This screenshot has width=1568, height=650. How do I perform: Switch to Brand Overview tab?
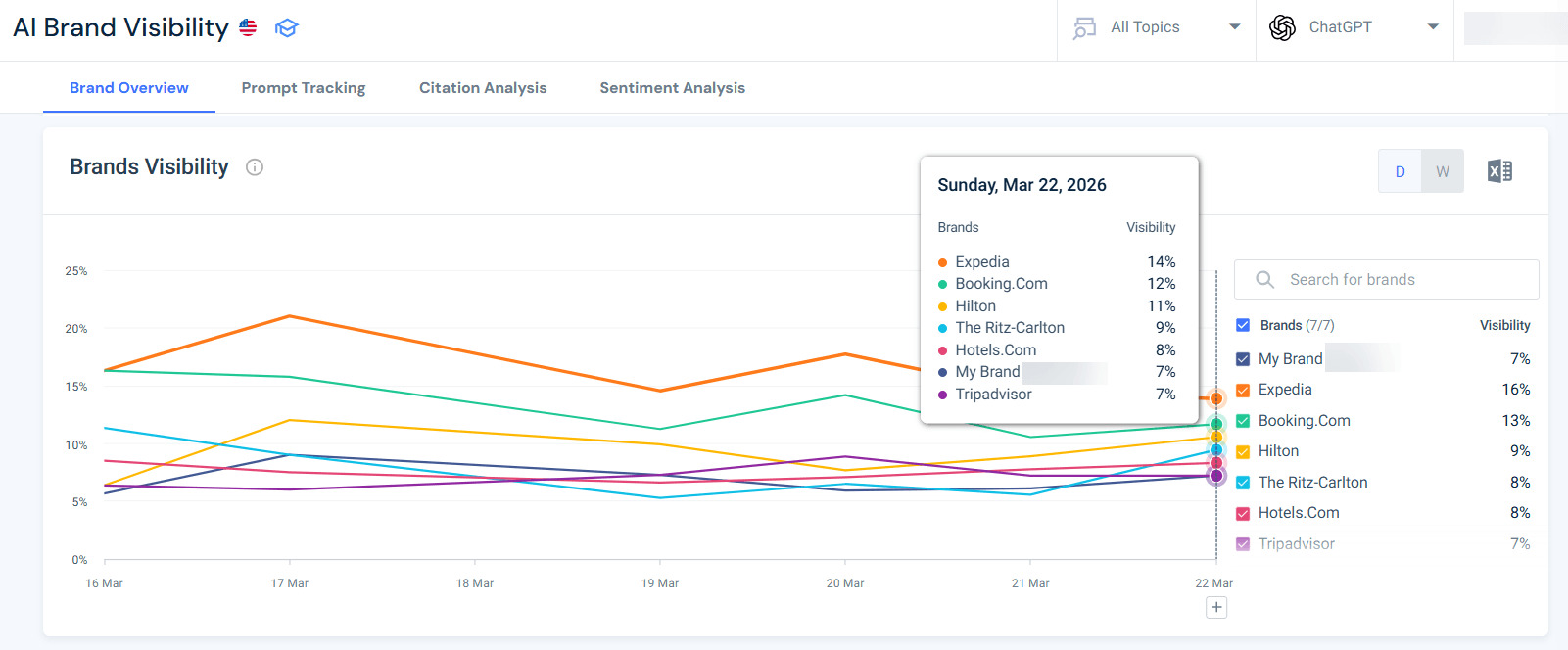[x=129, y=88]
